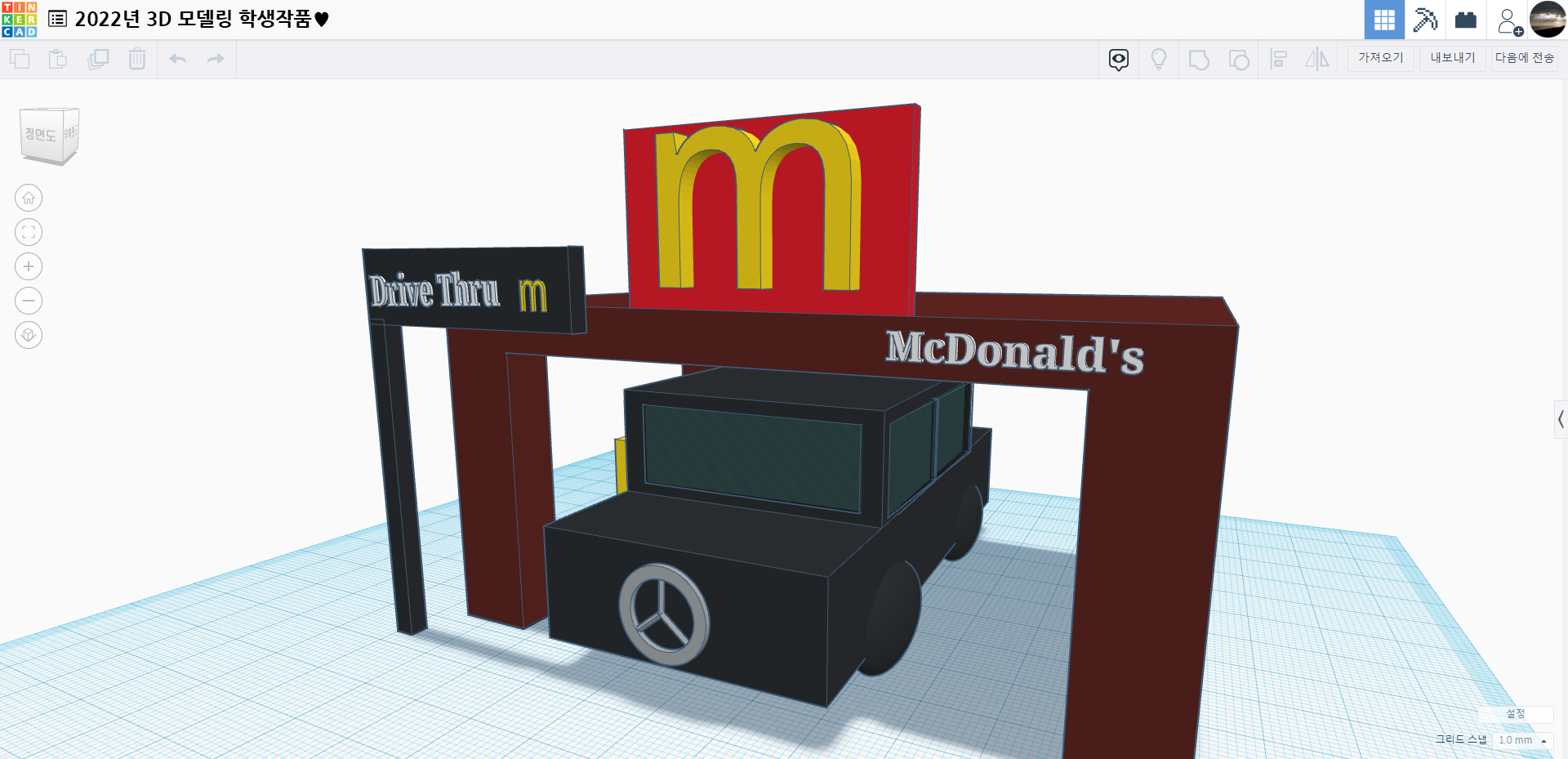
Task: Select the Mercedes logo on the car
Action: (664, 614)
